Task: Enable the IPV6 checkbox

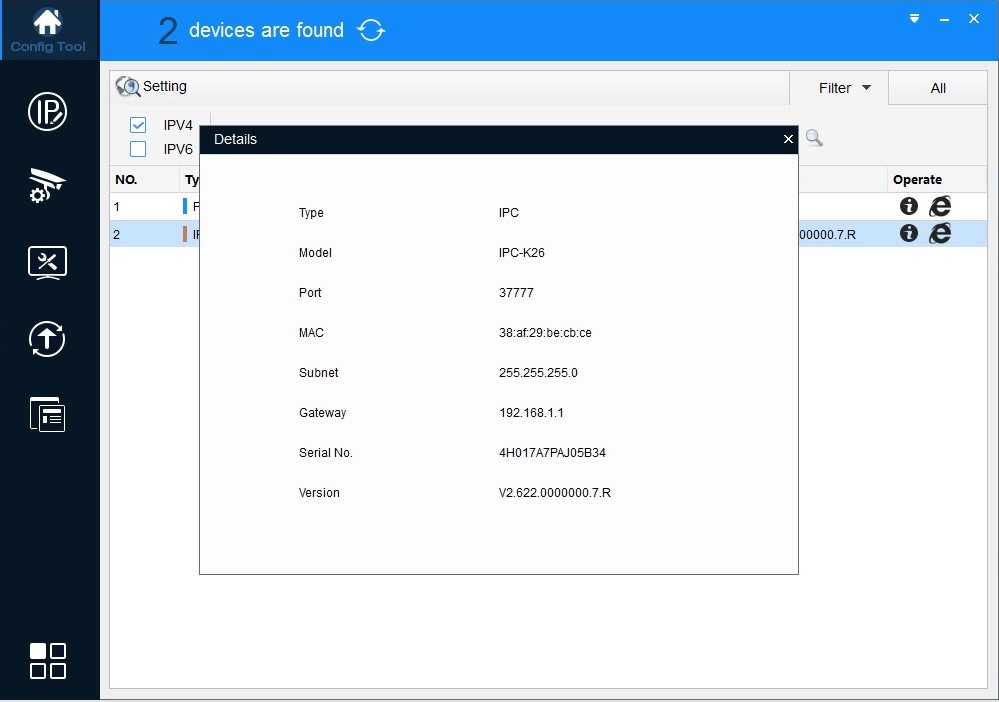Action: click(138, 149)
